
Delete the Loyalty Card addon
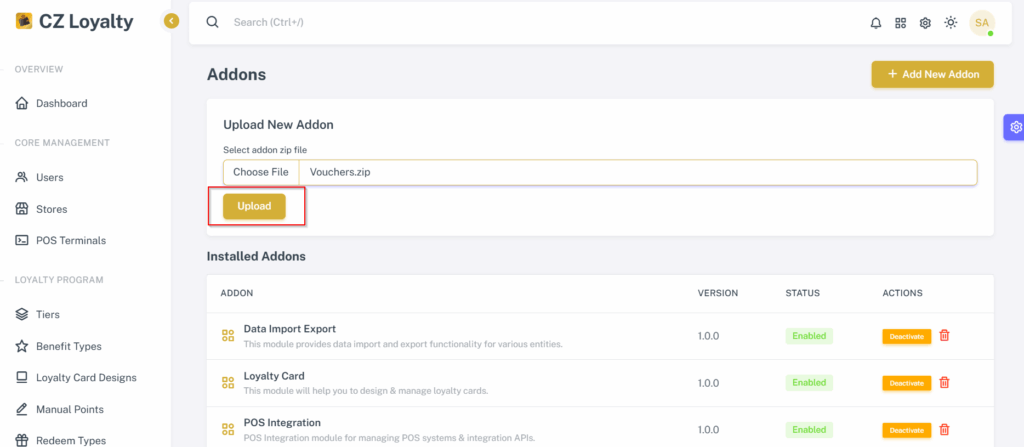[x=944, y=382]
